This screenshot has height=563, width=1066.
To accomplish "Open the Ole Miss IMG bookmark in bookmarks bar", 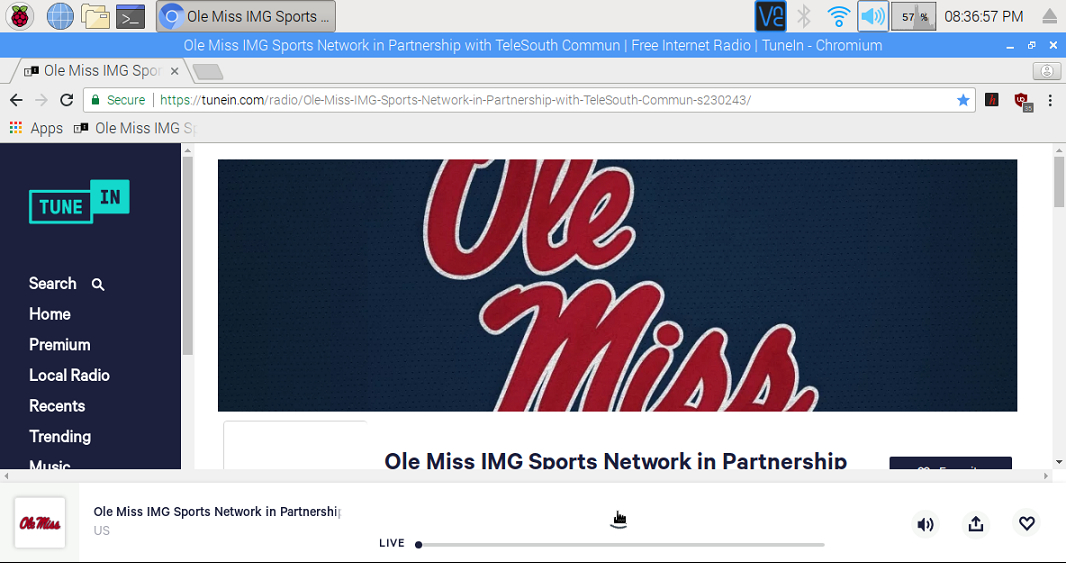I will click(x=135, y=128).
